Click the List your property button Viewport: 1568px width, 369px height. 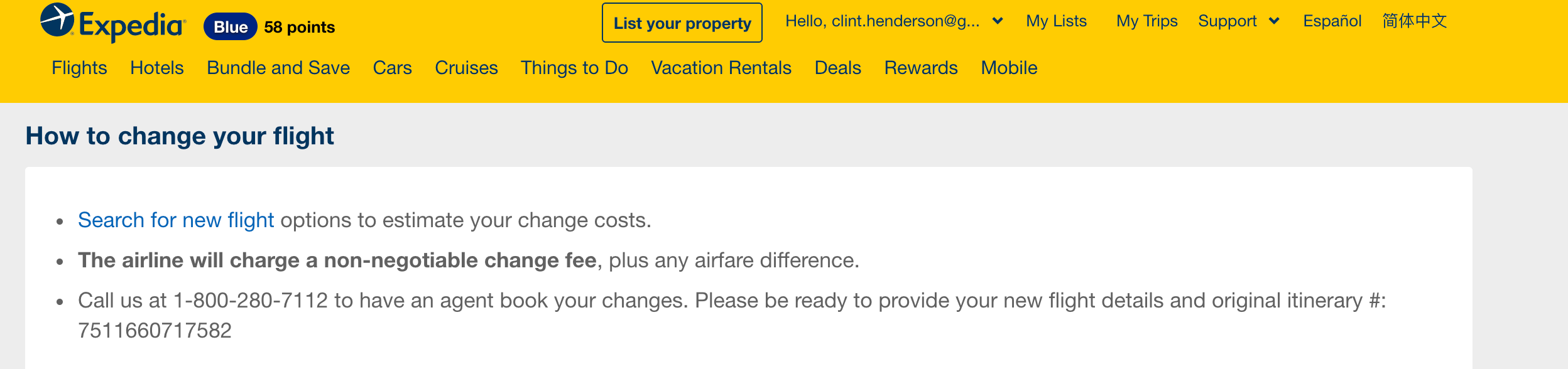(x=682, y=23)
